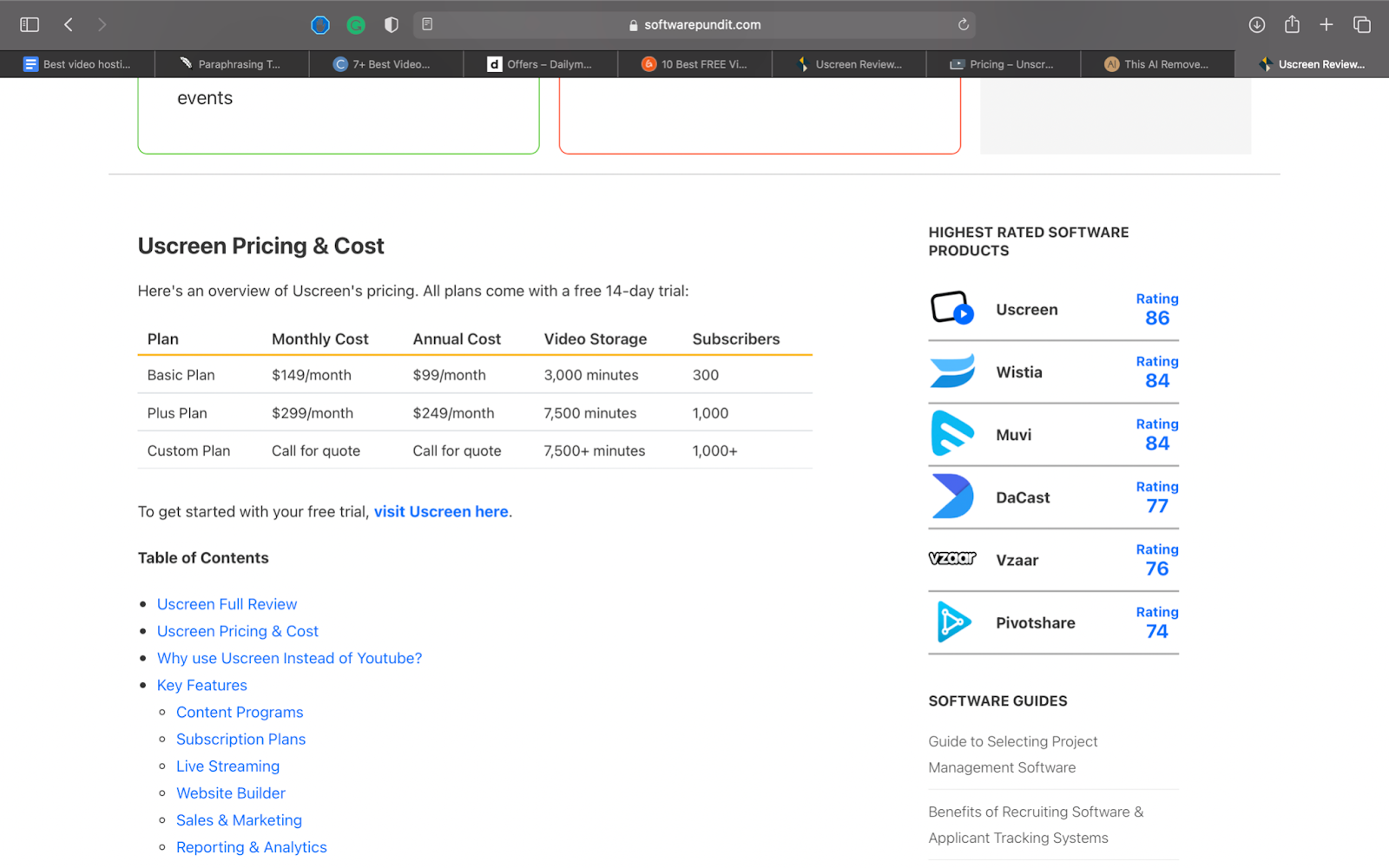1389x868 pixels.
Task: Open Website Builder link
Action: [x=230, y=792]
